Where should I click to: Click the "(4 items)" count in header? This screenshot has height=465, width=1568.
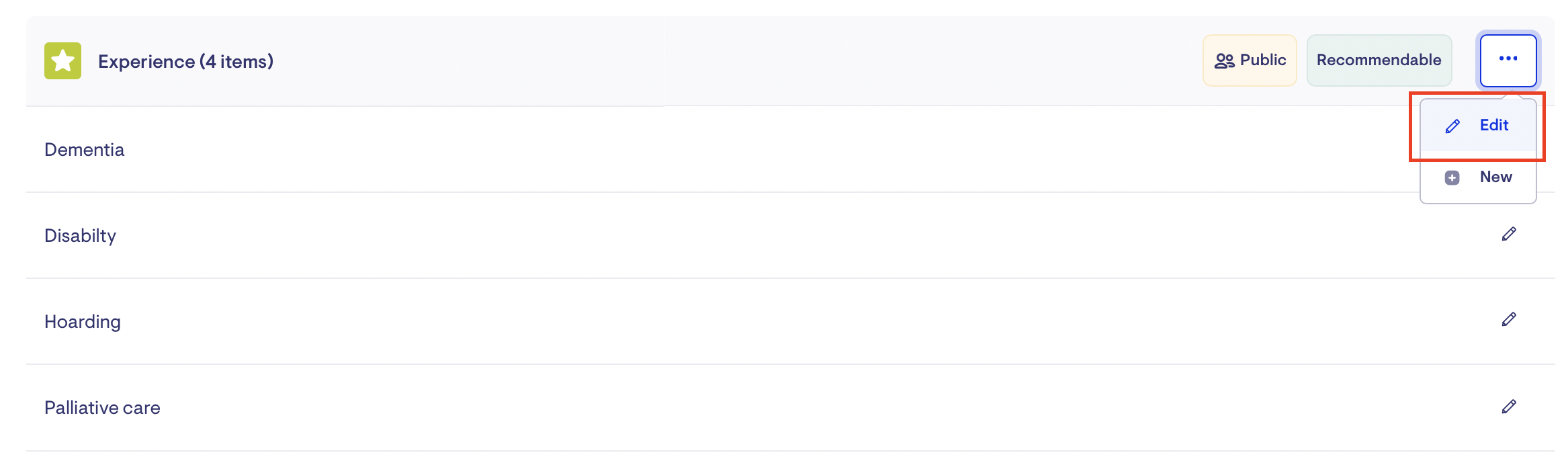coord(236,62)
